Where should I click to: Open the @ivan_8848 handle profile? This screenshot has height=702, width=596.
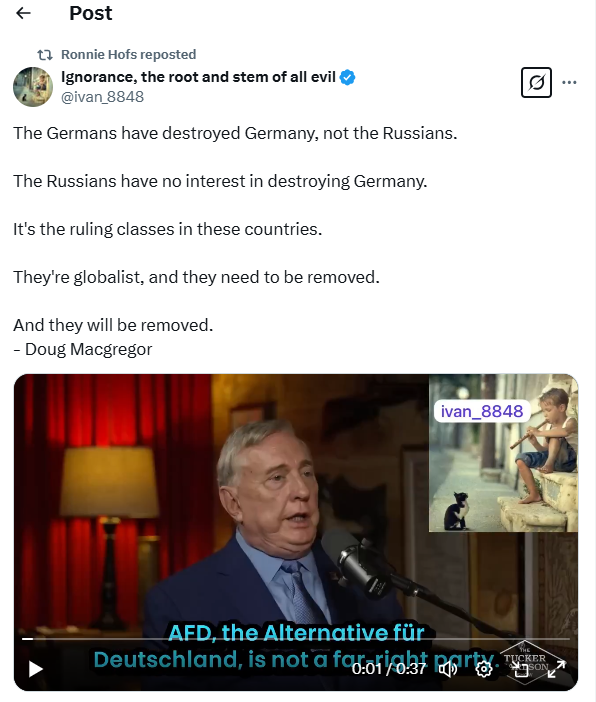click(x=103, y=97)
